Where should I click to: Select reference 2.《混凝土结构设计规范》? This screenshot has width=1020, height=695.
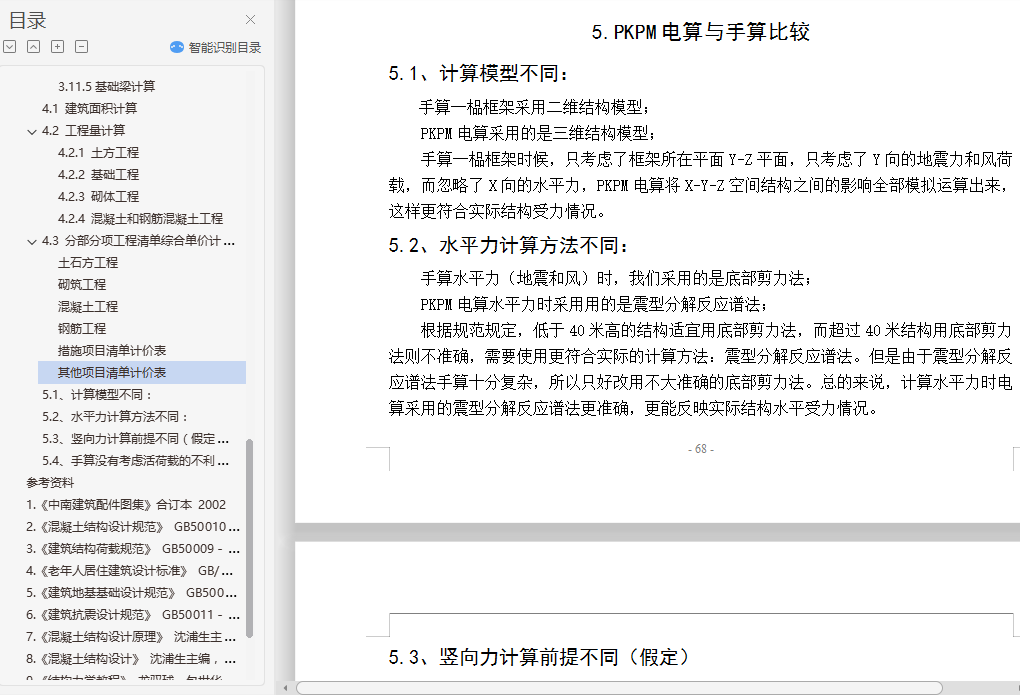pyautogui.click(x=133, y=527)
